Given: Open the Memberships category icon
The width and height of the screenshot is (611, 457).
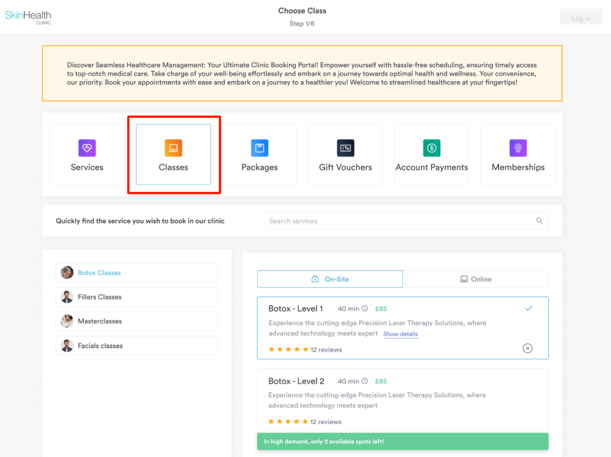Looking at the screenshot, I should (517, 149).
